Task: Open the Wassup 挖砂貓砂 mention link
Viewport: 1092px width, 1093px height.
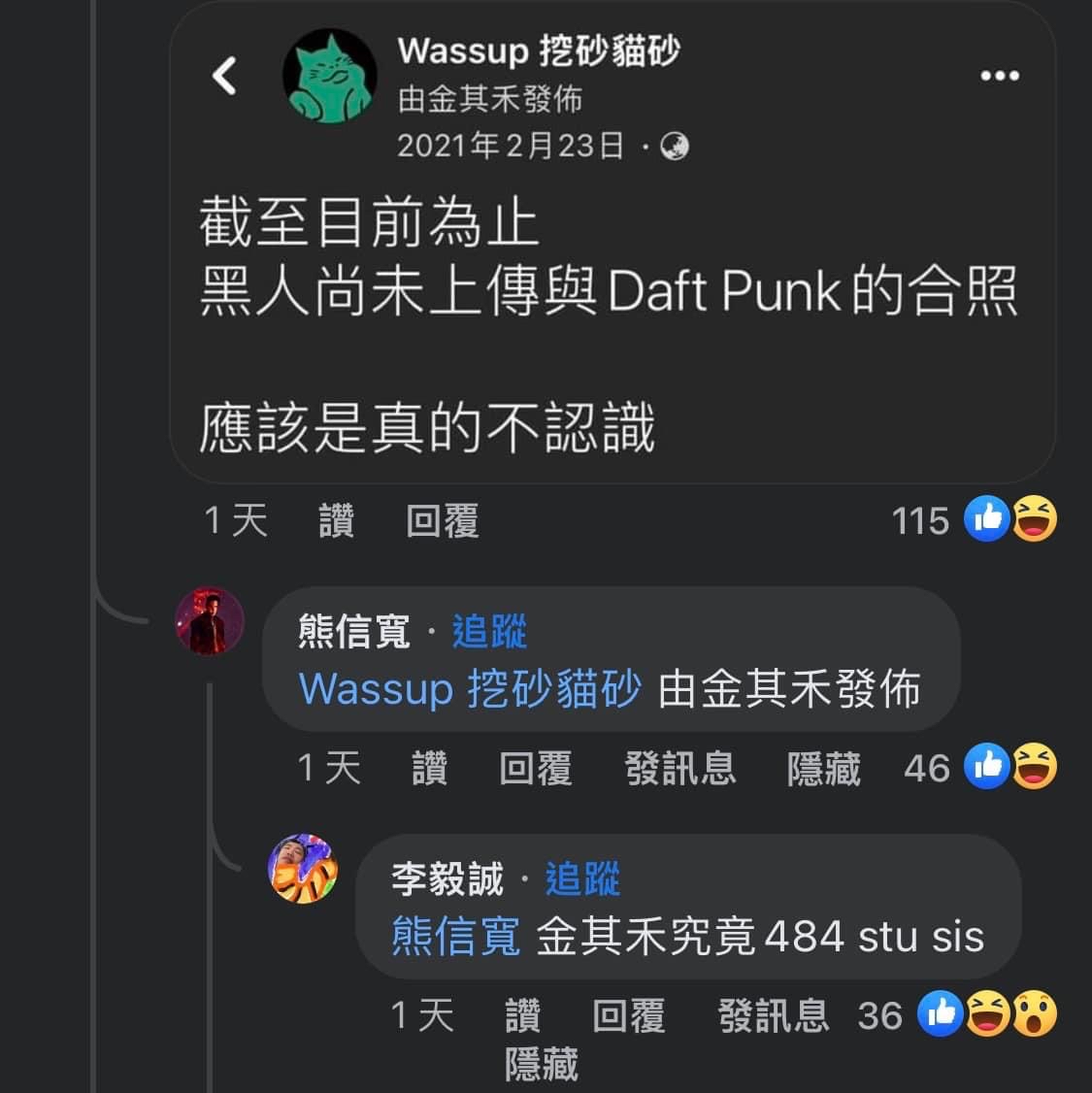Action: tap(470, 688)
